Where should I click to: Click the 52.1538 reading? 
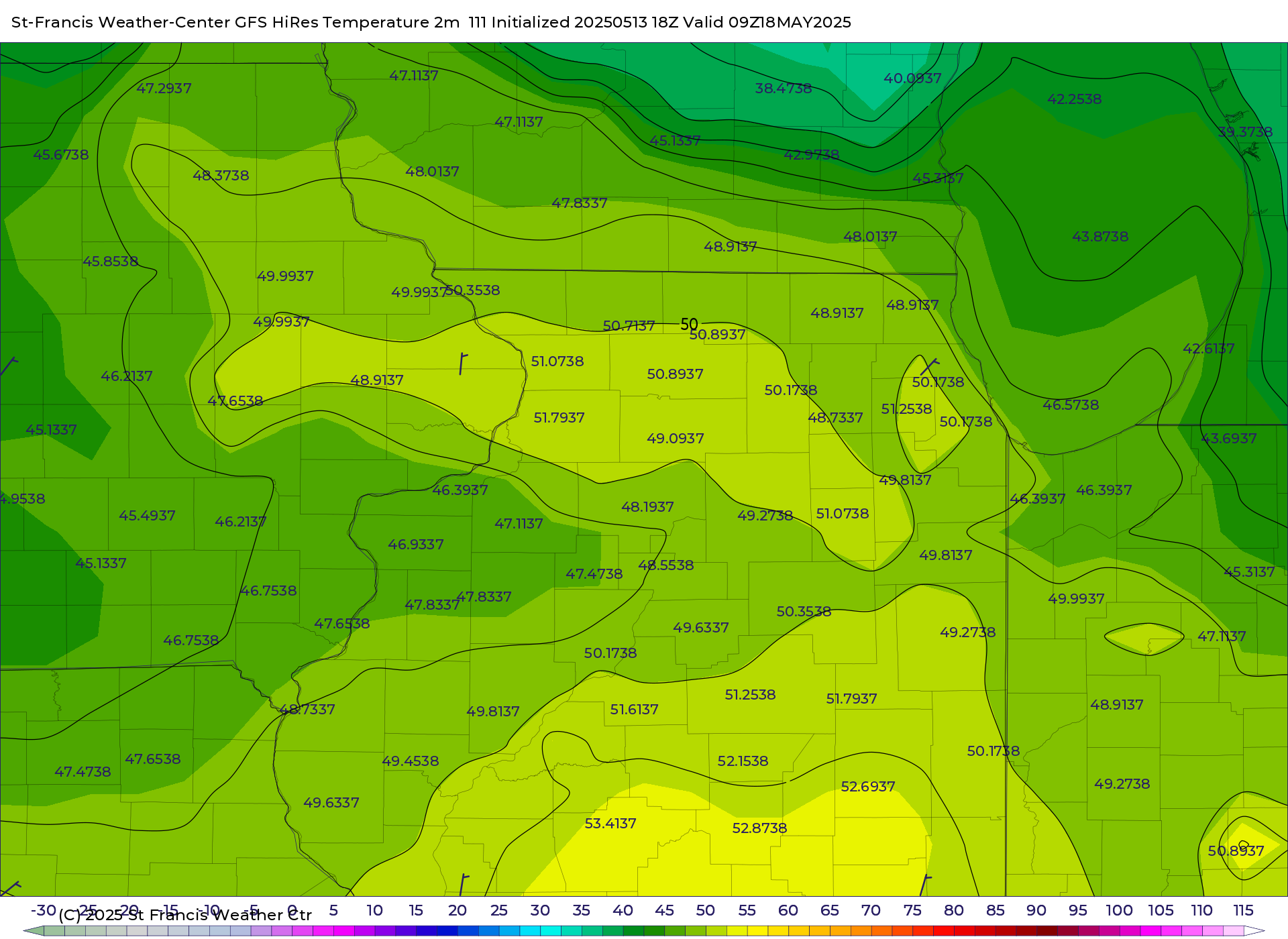(743, 761)
